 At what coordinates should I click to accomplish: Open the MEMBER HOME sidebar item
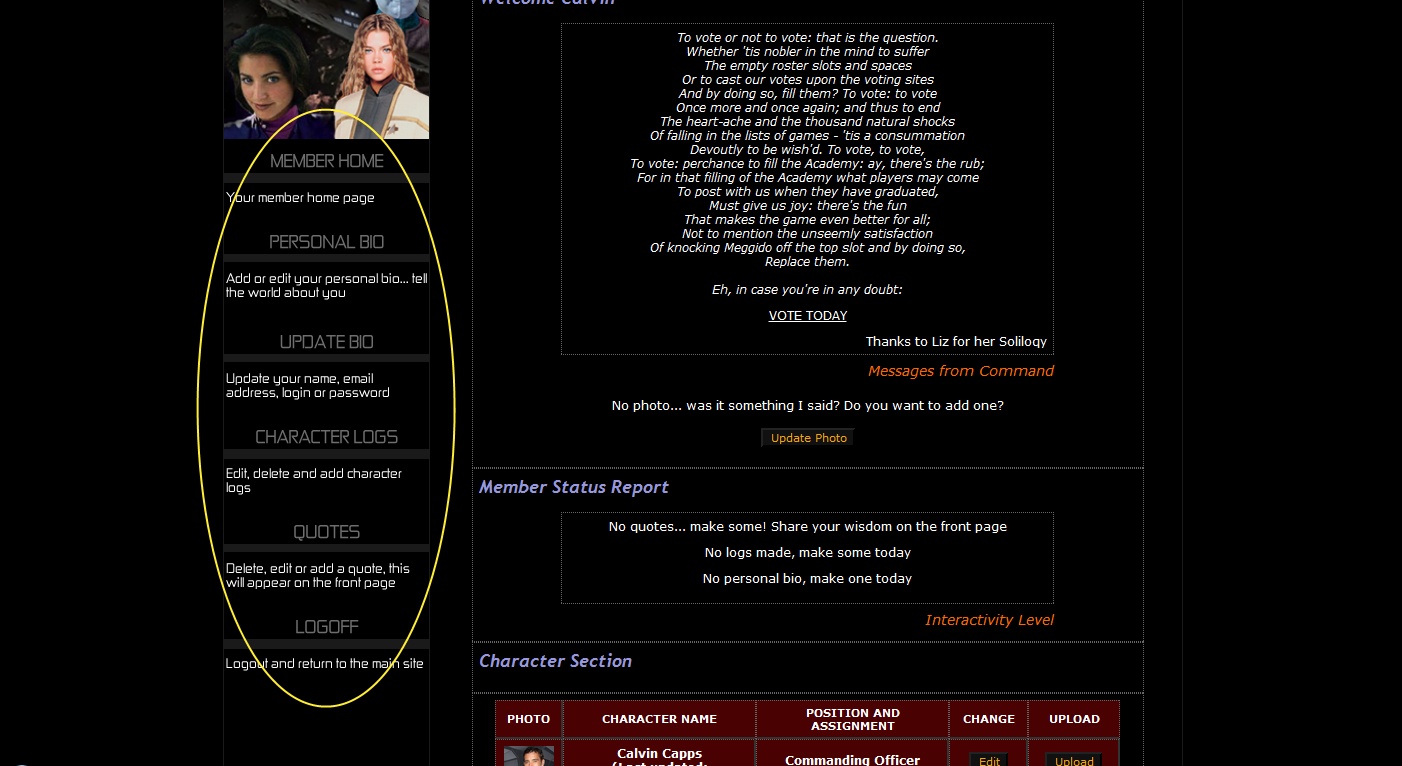pos(326,161)
